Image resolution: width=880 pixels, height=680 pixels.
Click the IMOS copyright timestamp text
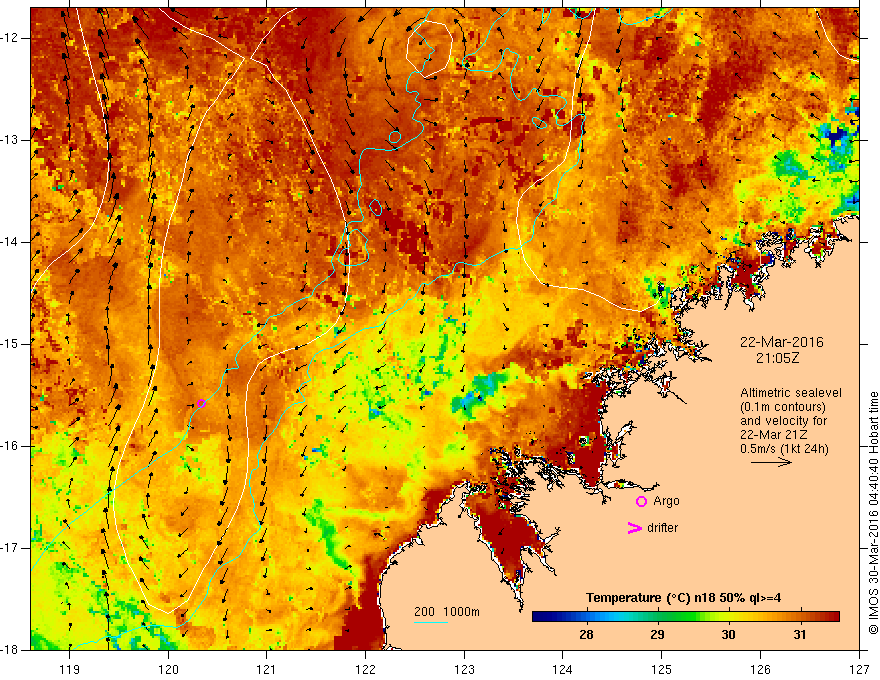(x=873, y=513)
